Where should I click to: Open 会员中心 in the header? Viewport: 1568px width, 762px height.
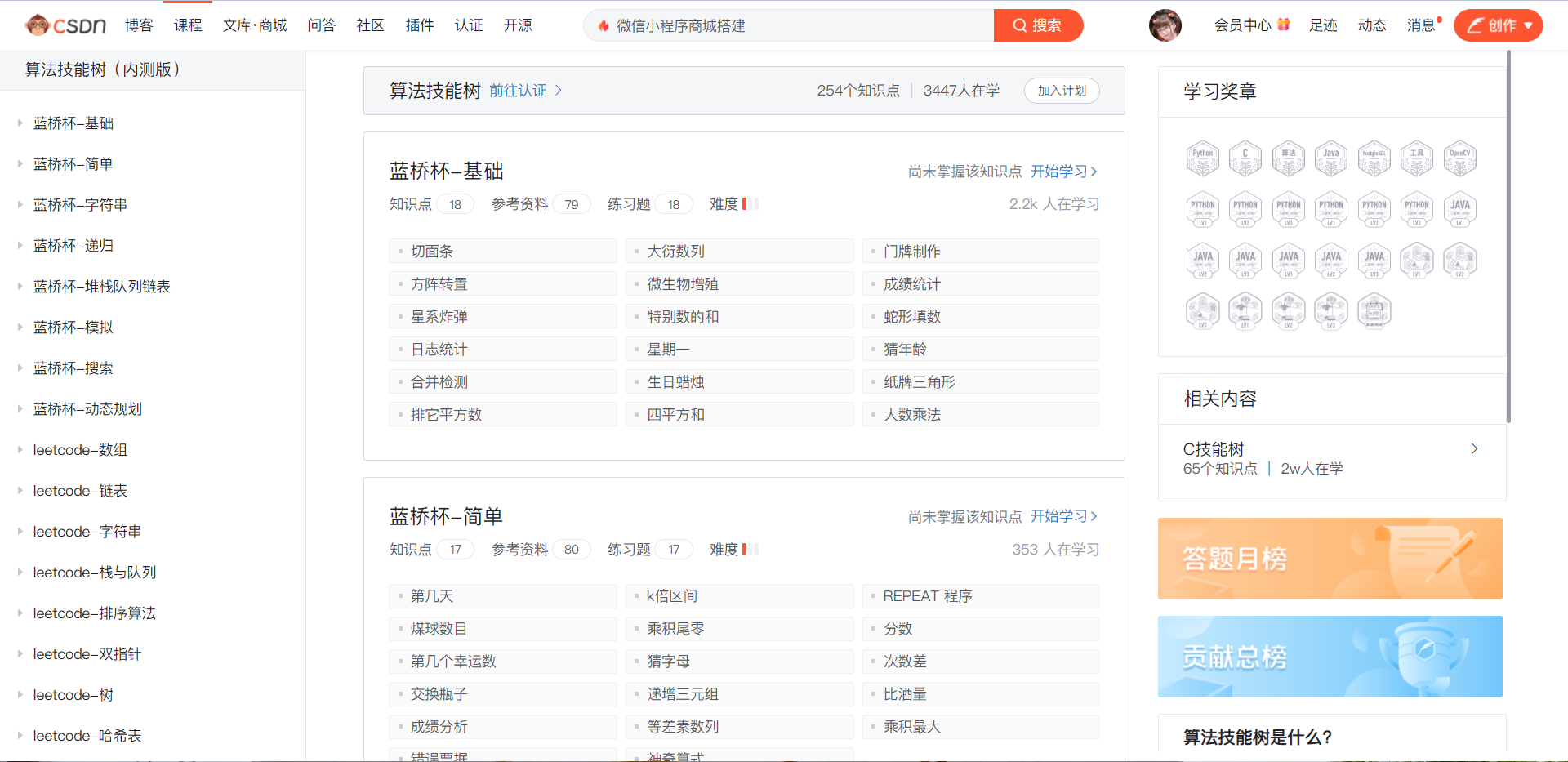(x=1242, y=25)
